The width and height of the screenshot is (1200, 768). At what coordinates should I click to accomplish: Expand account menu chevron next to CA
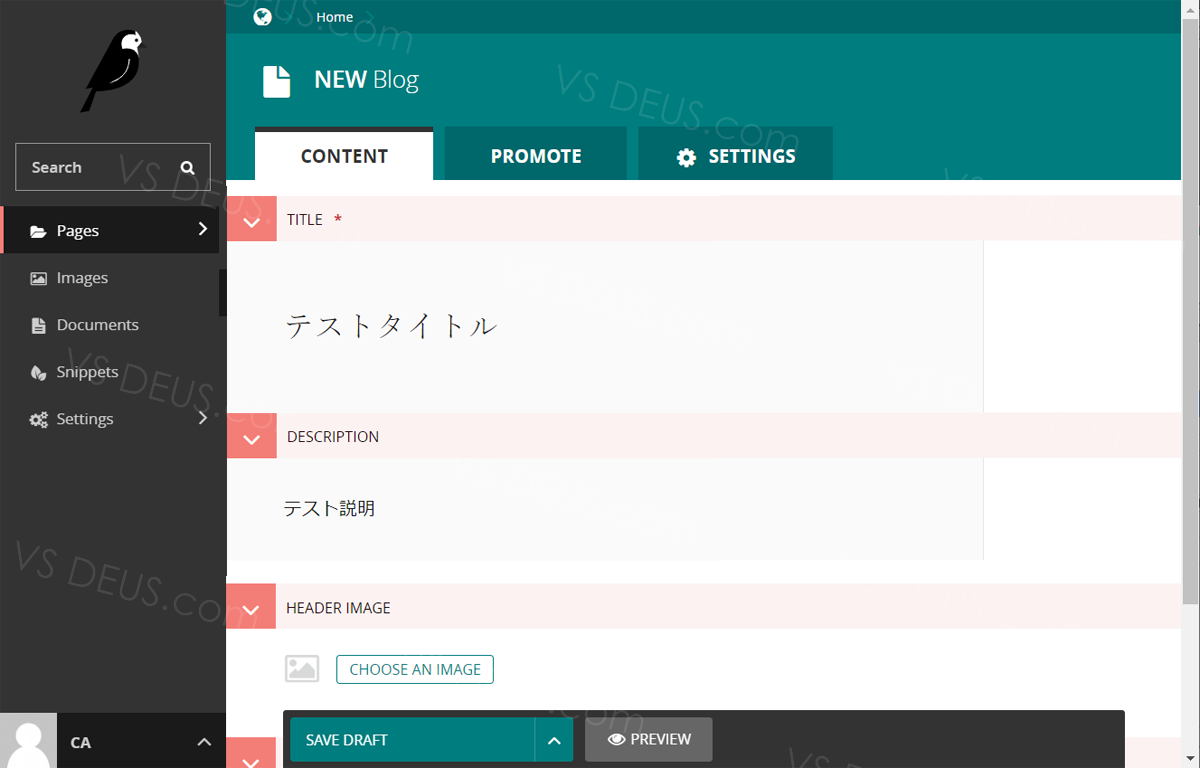click(204, 742)
